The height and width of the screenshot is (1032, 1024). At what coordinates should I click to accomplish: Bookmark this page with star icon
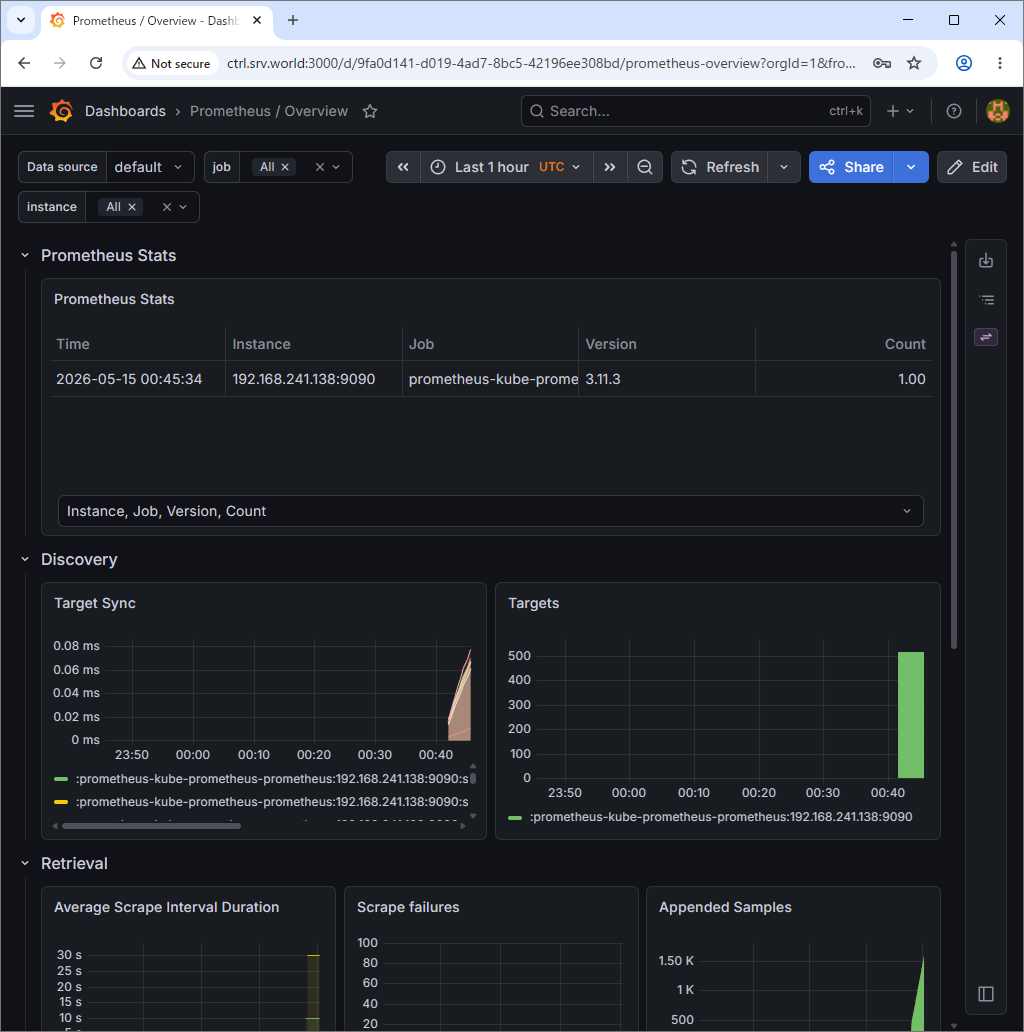pos(914,63)
